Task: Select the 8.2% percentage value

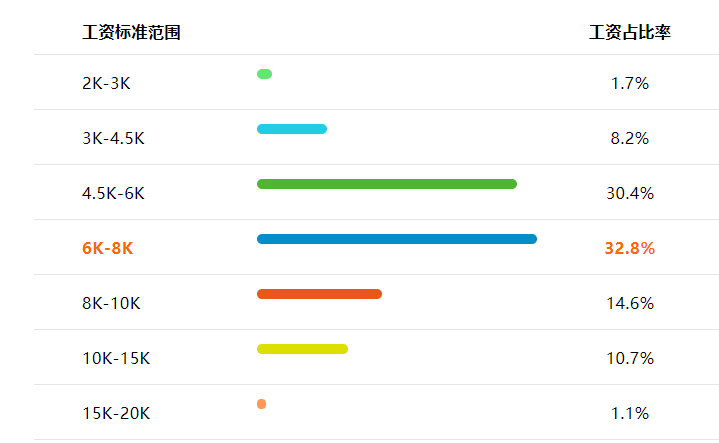Action: tap(630, 138)
